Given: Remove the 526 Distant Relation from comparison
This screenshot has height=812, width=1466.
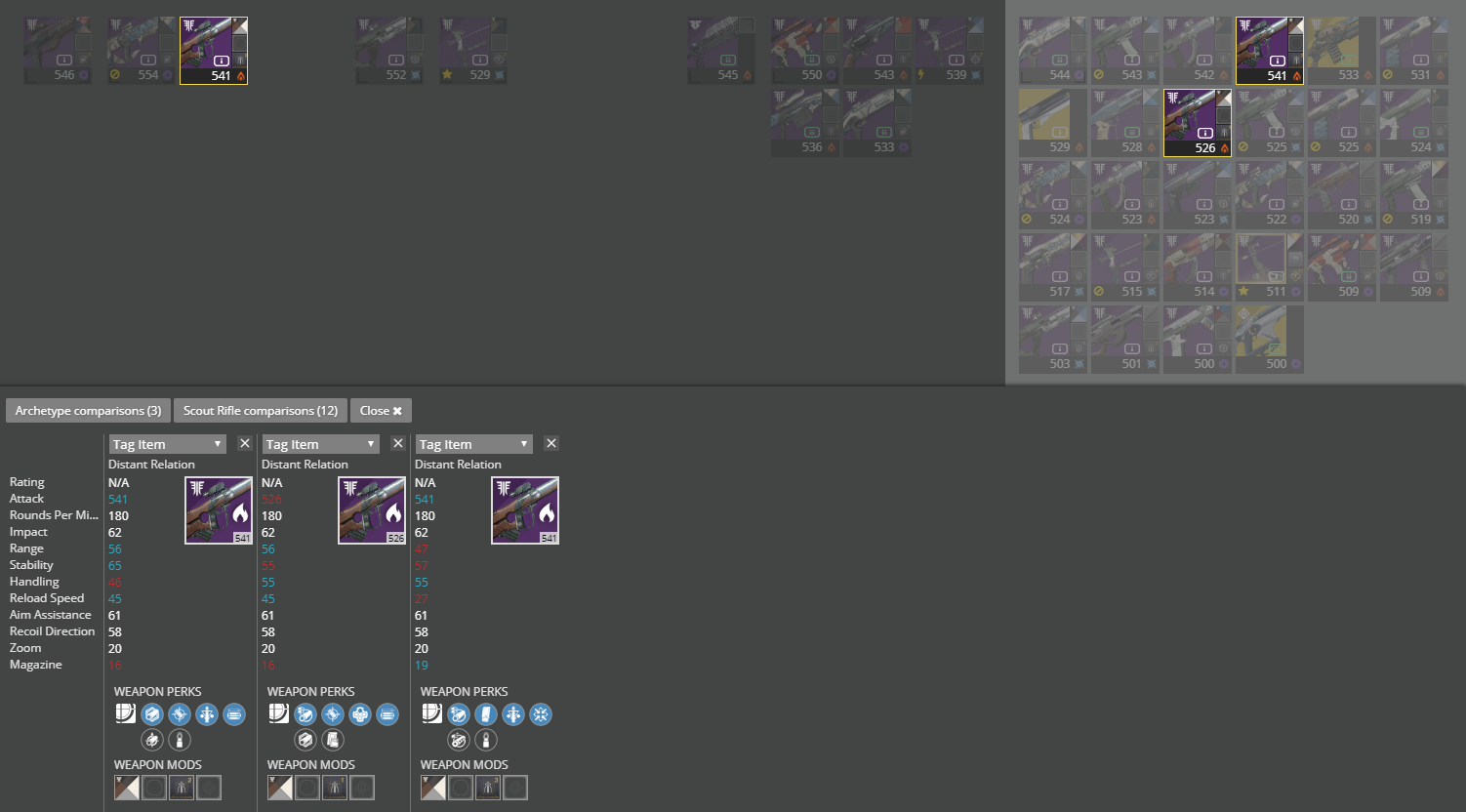Looking at the screenshot, I should click(398, 443).
